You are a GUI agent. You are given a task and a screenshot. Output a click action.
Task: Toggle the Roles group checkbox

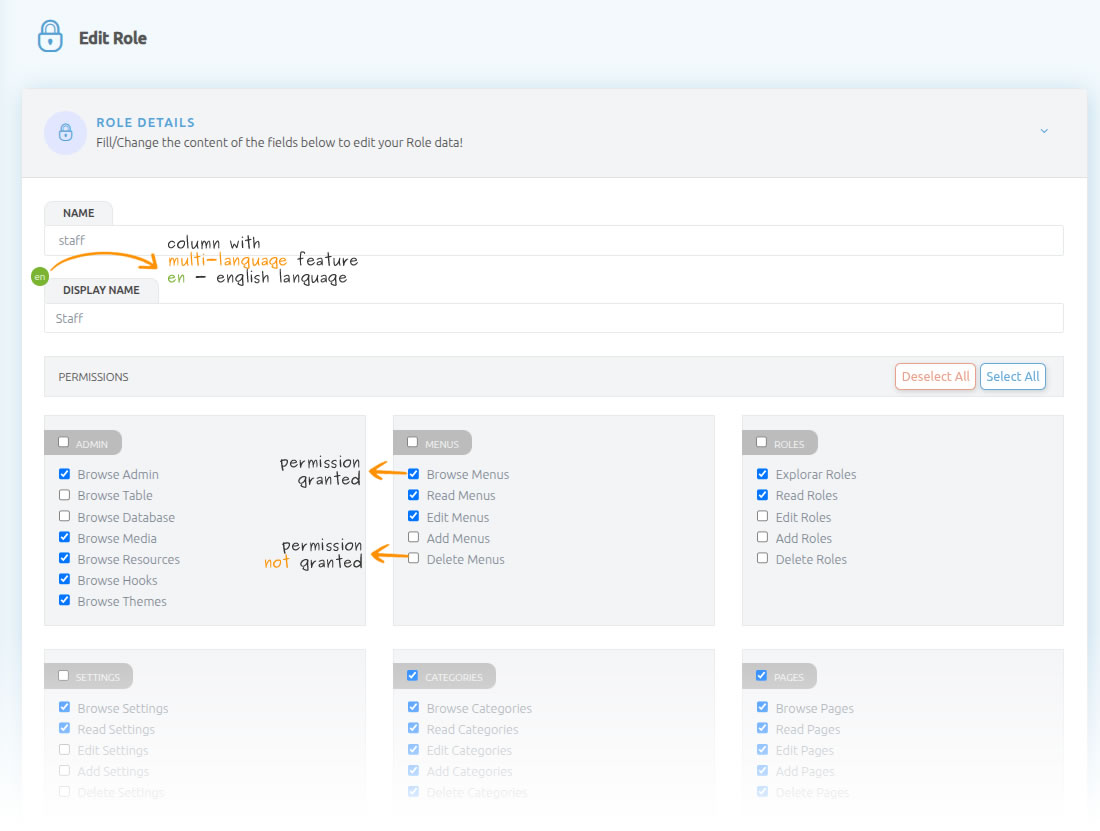(x=762, y=442)
